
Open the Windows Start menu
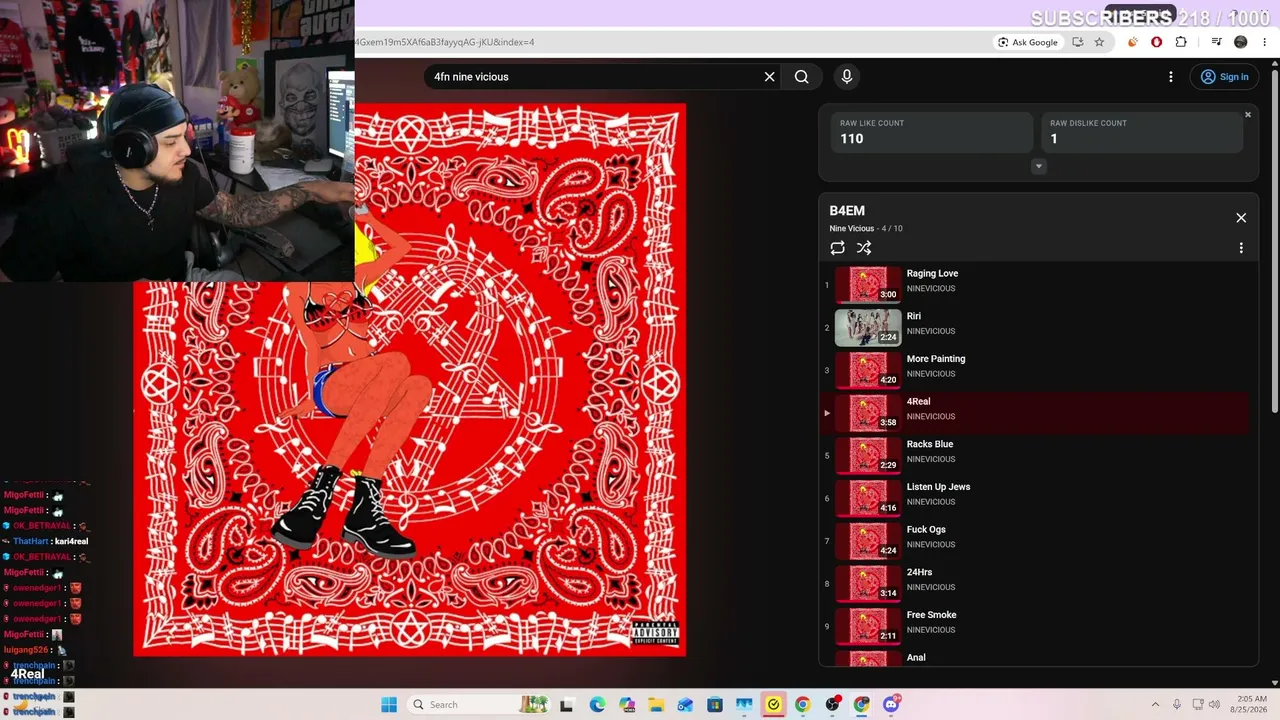[389, 705]
